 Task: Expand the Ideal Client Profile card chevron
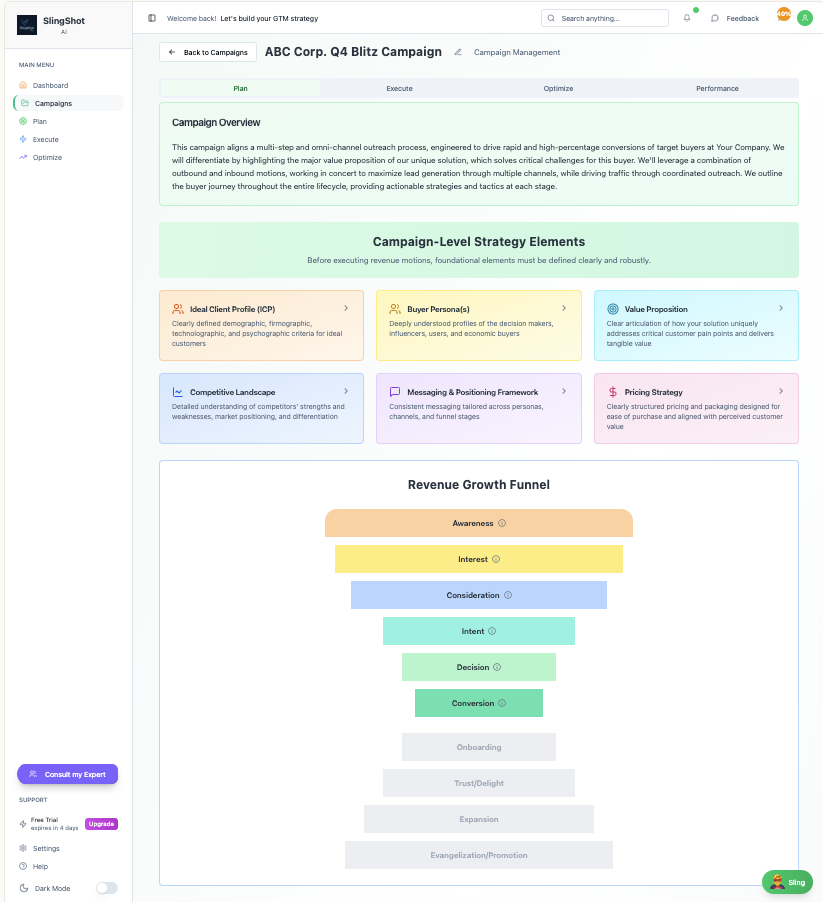(346, 308)
